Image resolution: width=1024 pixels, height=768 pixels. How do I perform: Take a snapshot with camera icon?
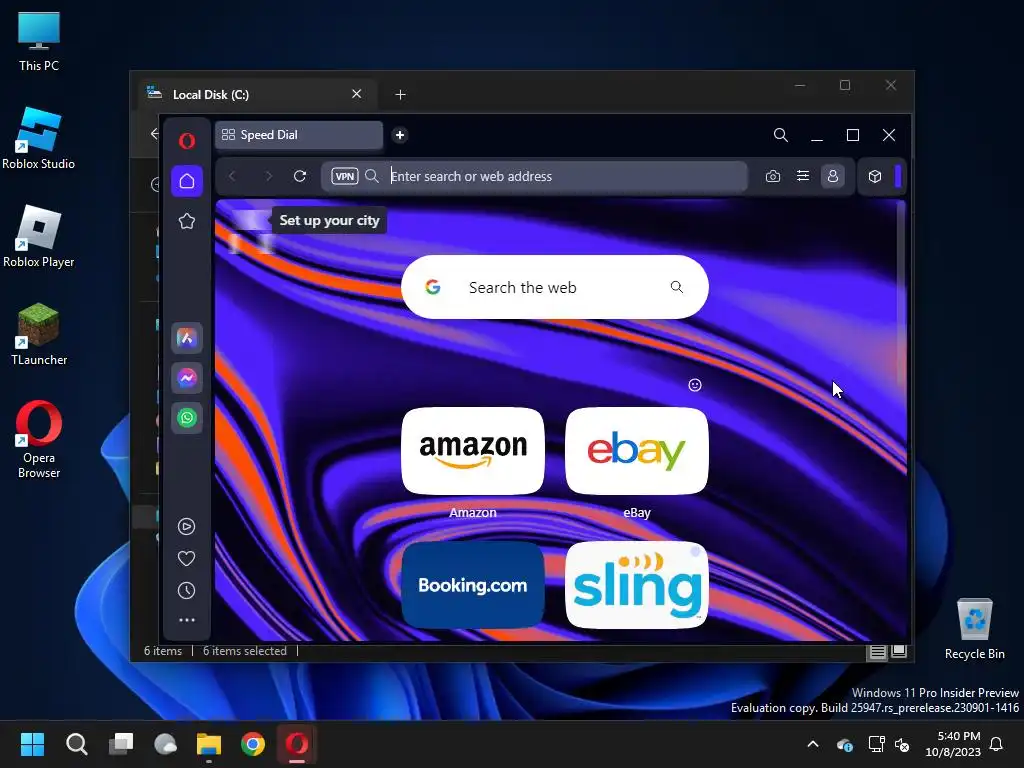[773, 176]
